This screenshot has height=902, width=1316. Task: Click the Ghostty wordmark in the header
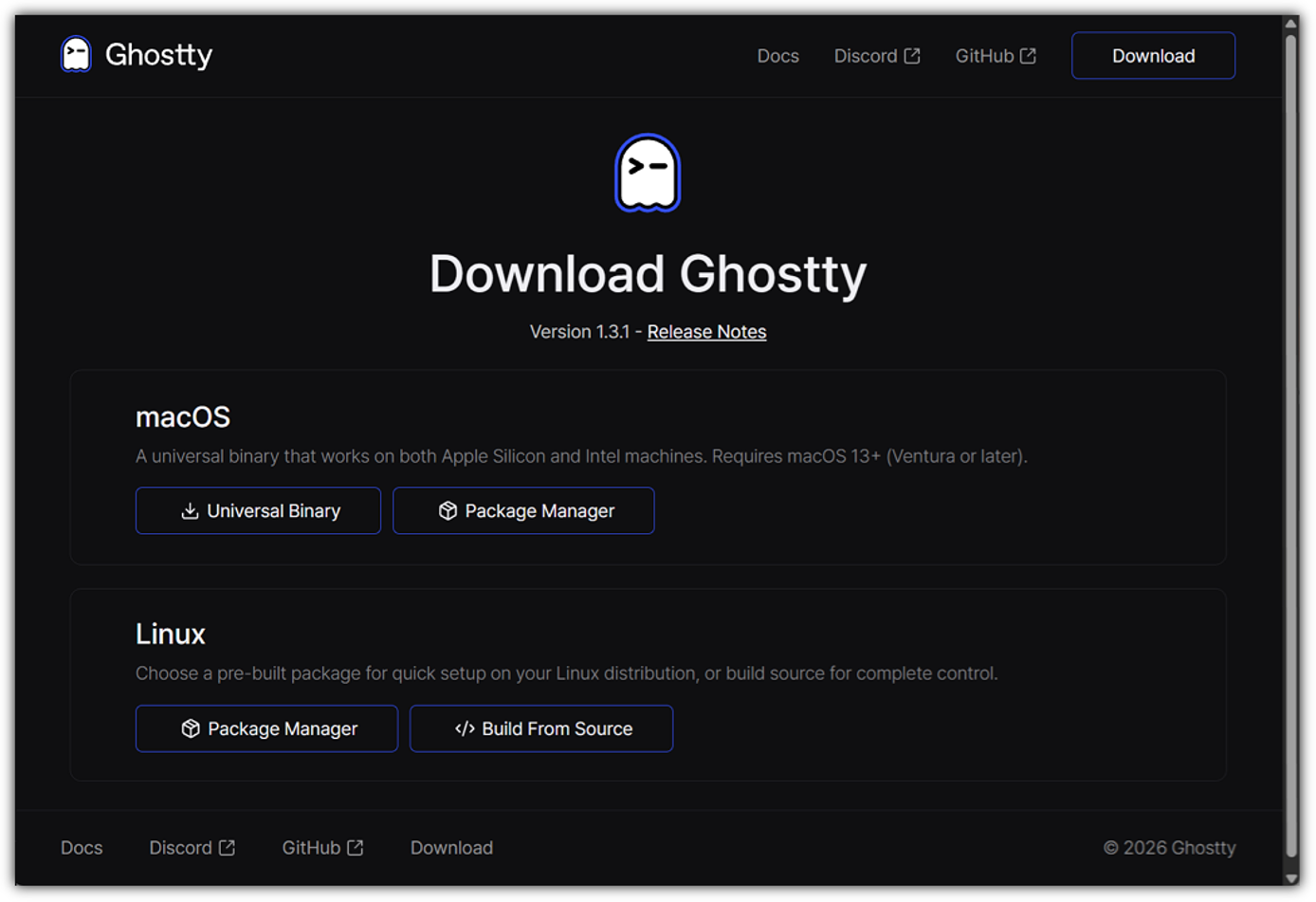click(x=158, y=55)
